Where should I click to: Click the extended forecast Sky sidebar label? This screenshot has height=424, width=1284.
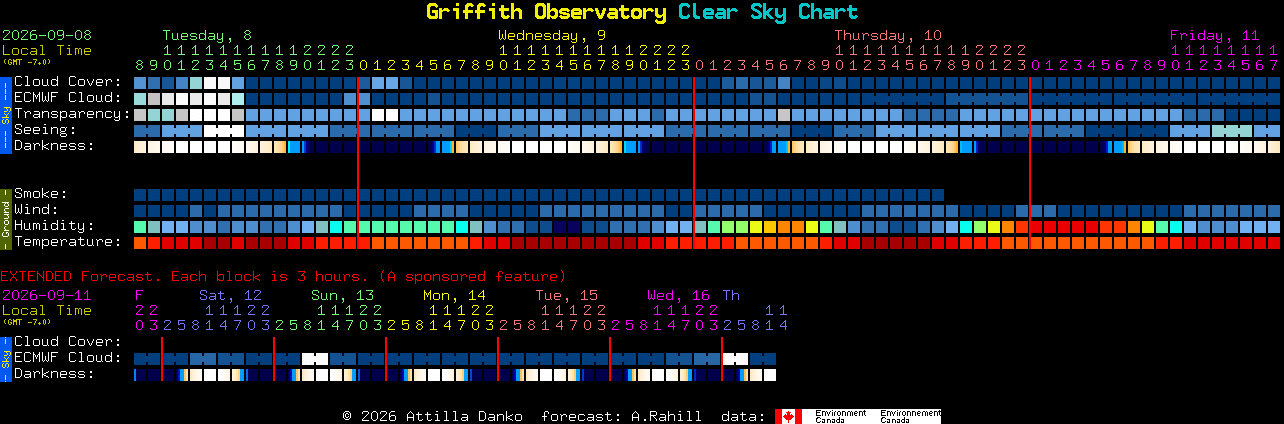click(x=5, y=357)
